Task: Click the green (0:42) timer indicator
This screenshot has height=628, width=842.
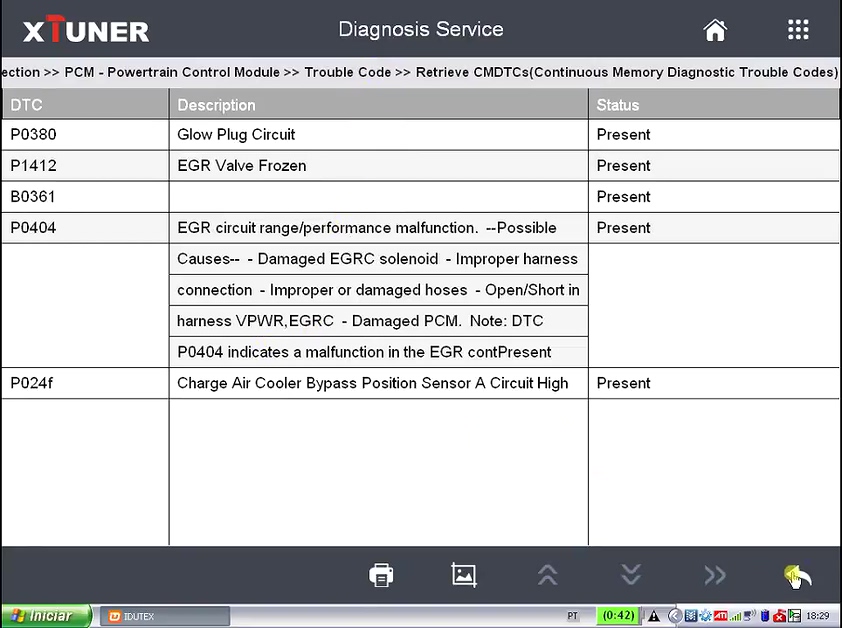Action: coord(618,615)
